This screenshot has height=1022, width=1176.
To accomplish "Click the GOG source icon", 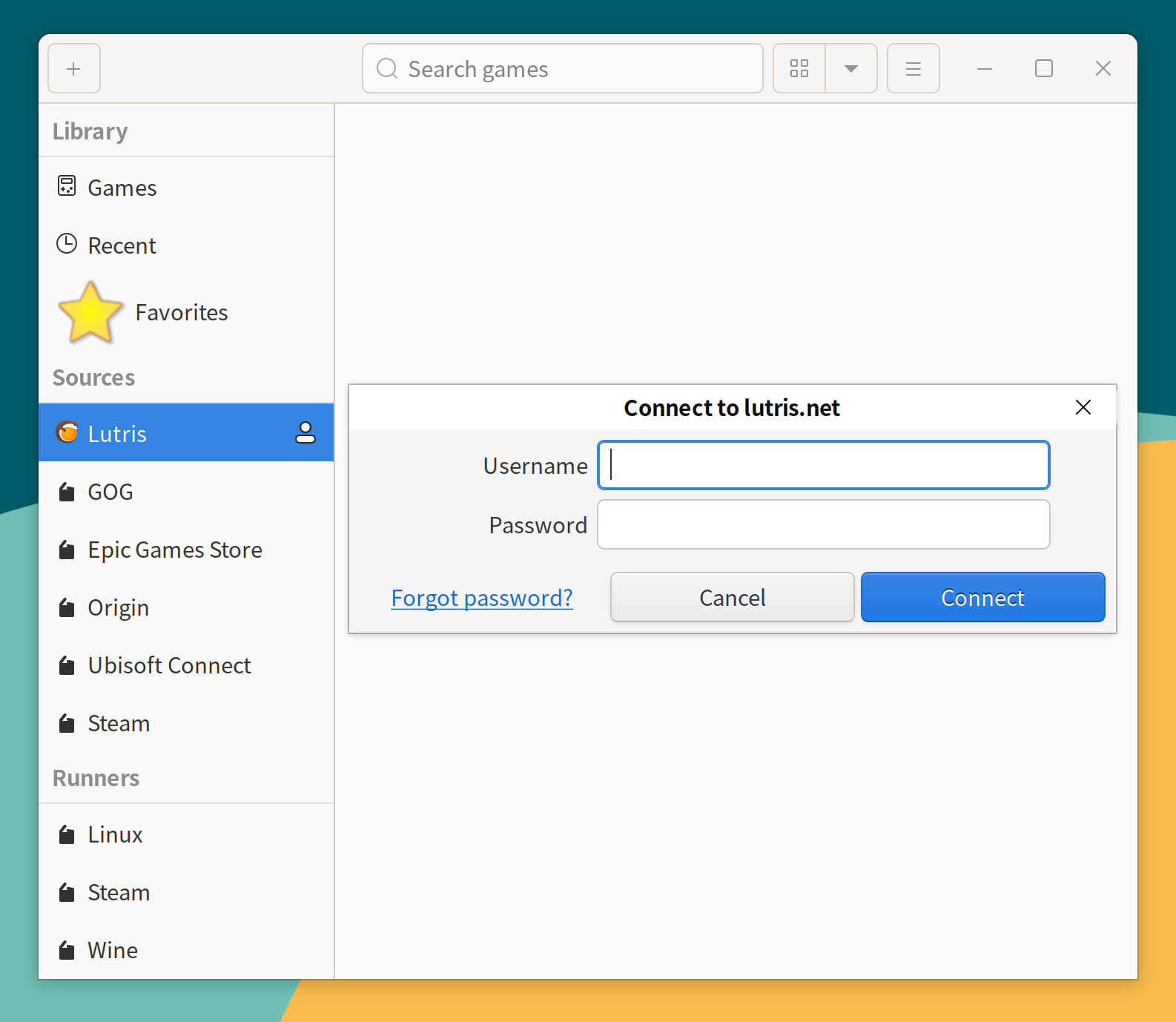I will point(67,492).
